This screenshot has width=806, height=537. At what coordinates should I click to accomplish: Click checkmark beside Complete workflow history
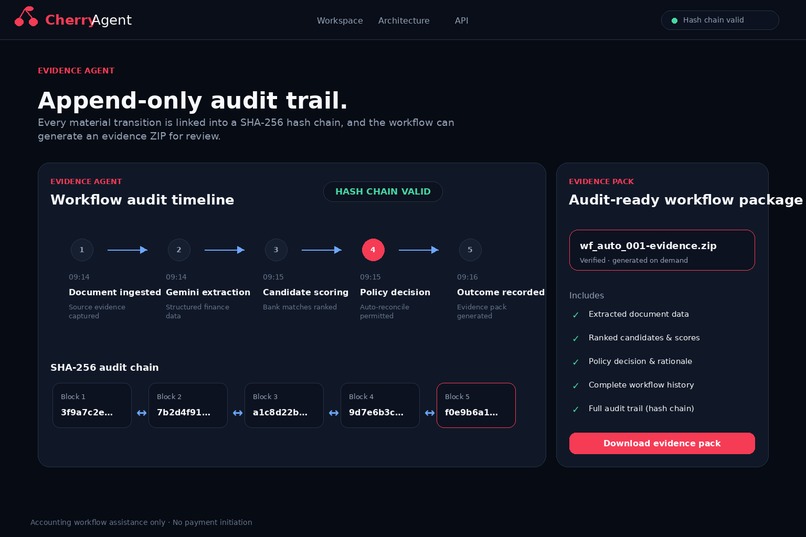(576, 385)
